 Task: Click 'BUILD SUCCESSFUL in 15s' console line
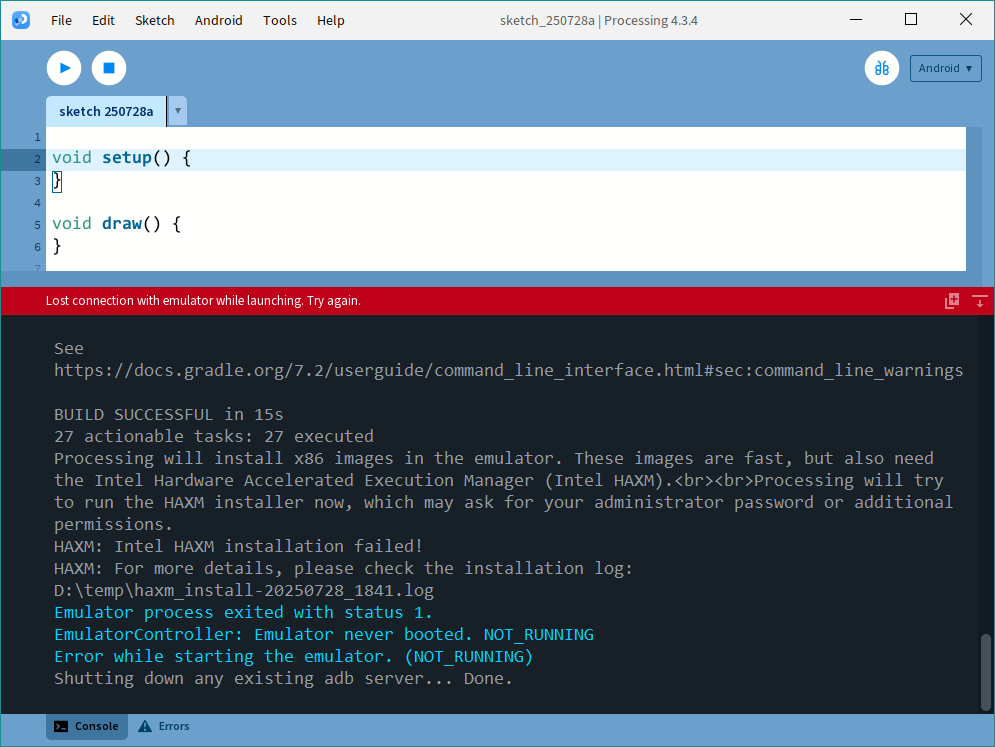[169, 414]
